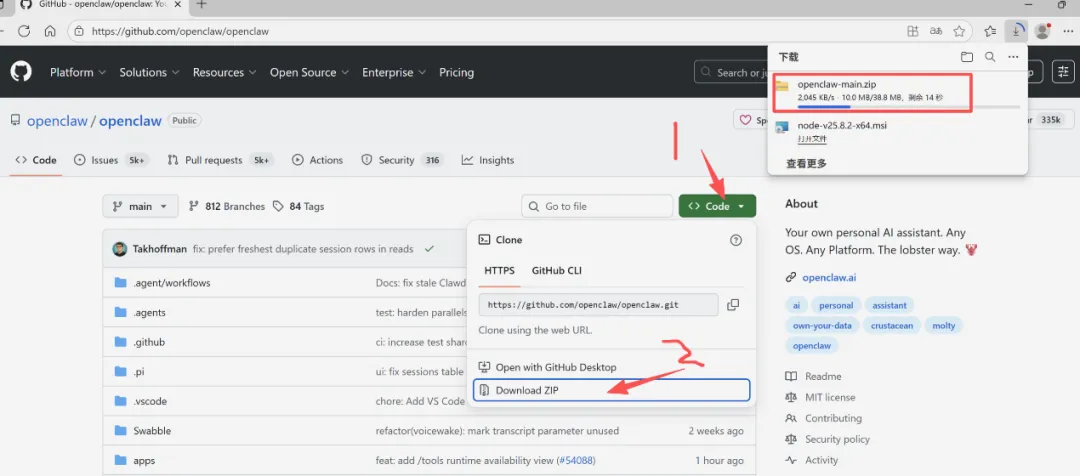The width and height of the screenshot is (1080, 476).
Task: Open the main branch selector dropdown
Action: click(x=141, y=206)
